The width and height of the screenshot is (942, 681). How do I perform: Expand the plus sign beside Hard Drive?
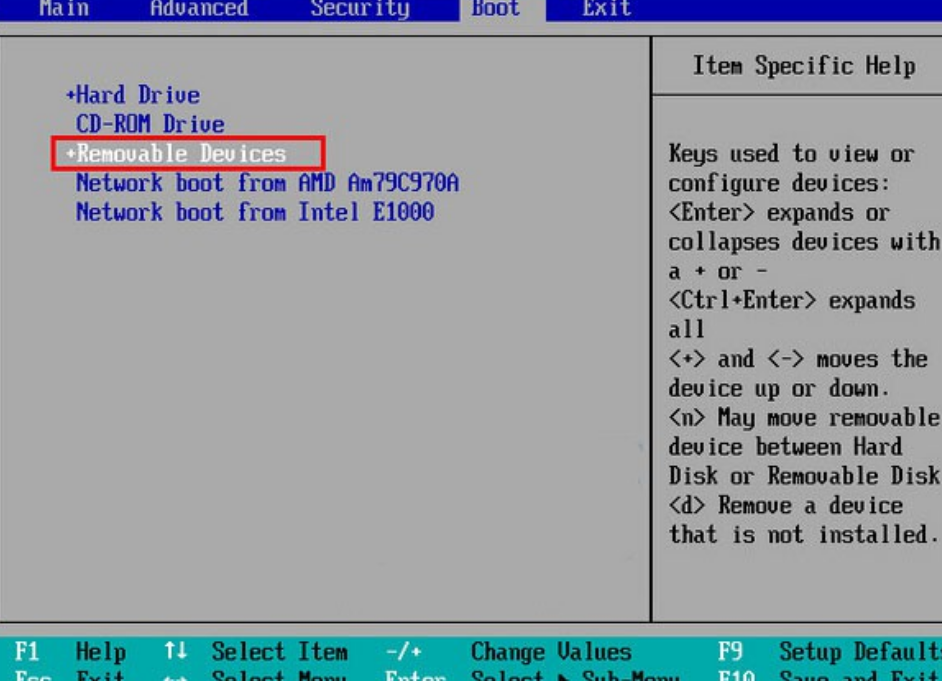pos(71,96)
